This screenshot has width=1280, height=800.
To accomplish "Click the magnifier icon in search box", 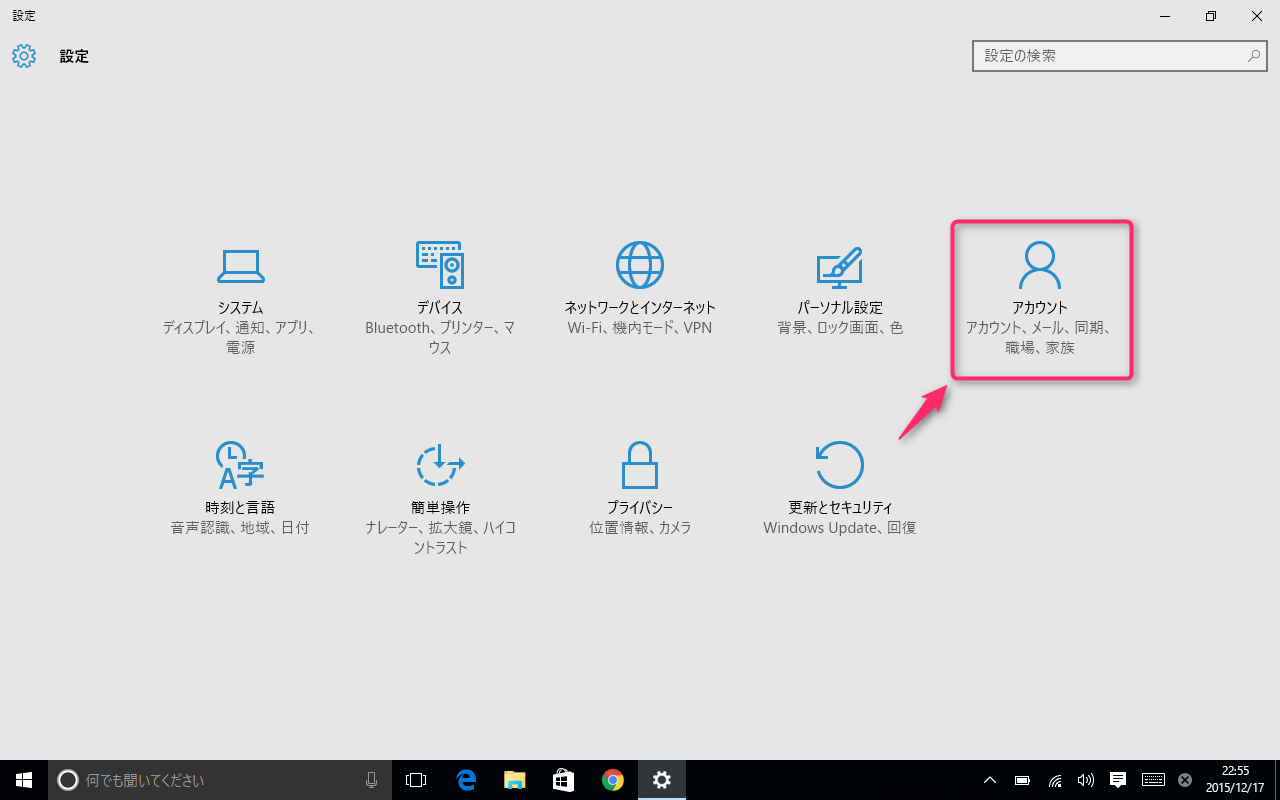I will tap(1253, 56).
